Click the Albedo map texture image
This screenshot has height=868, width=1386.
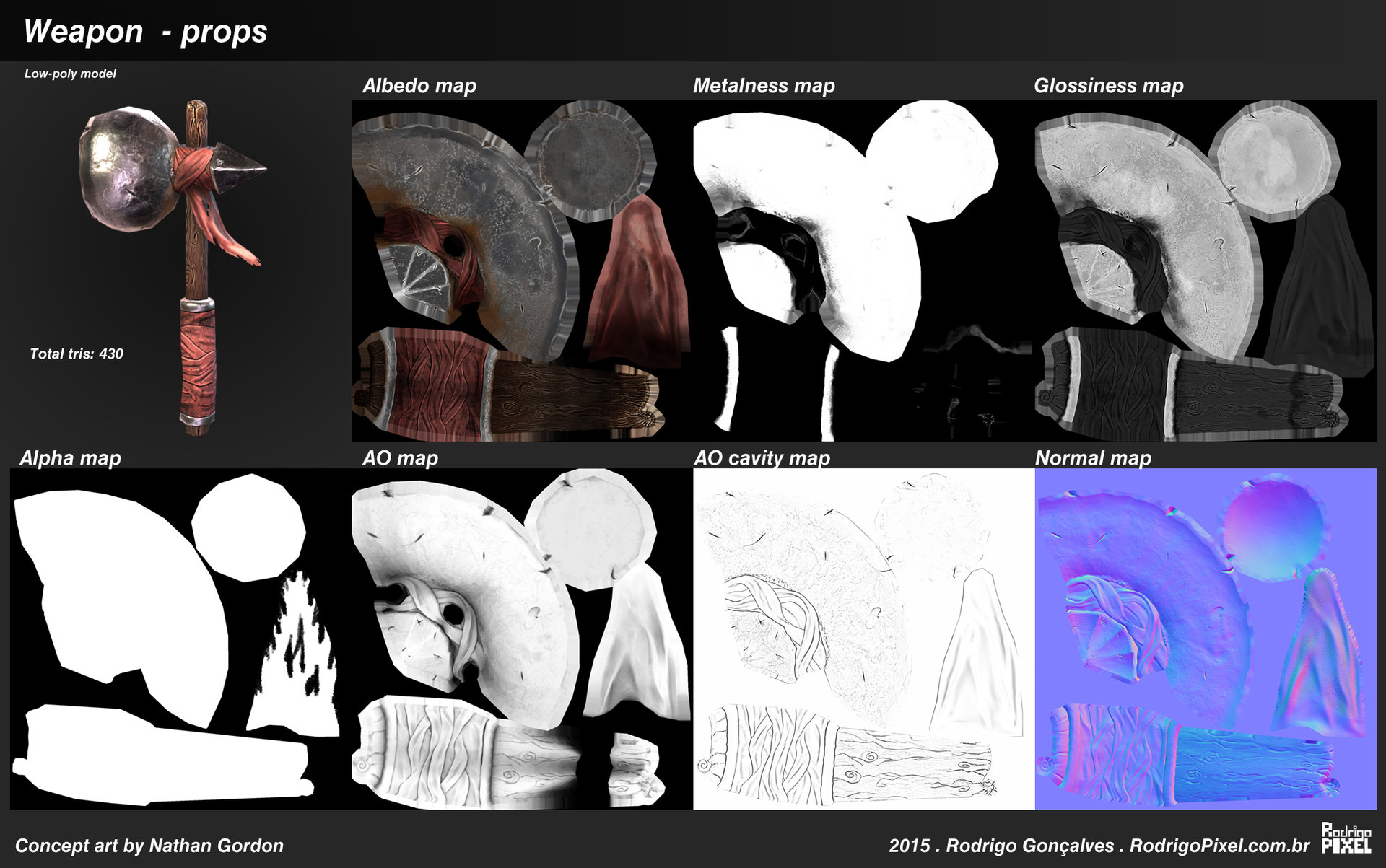click(522, 271)
